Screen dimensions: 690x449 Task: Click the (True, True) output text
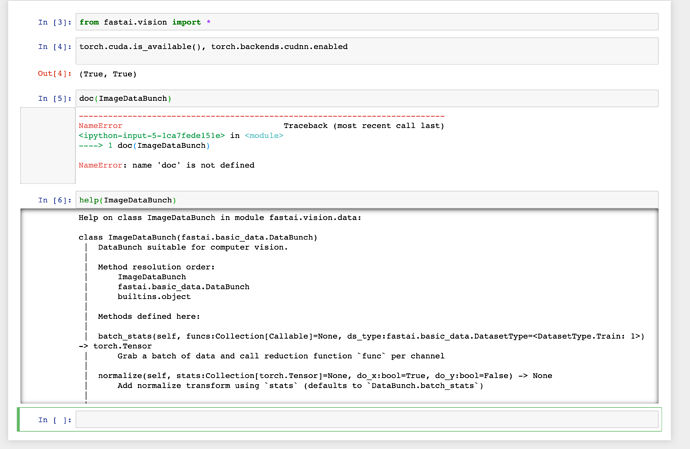(x=108, y=73)
